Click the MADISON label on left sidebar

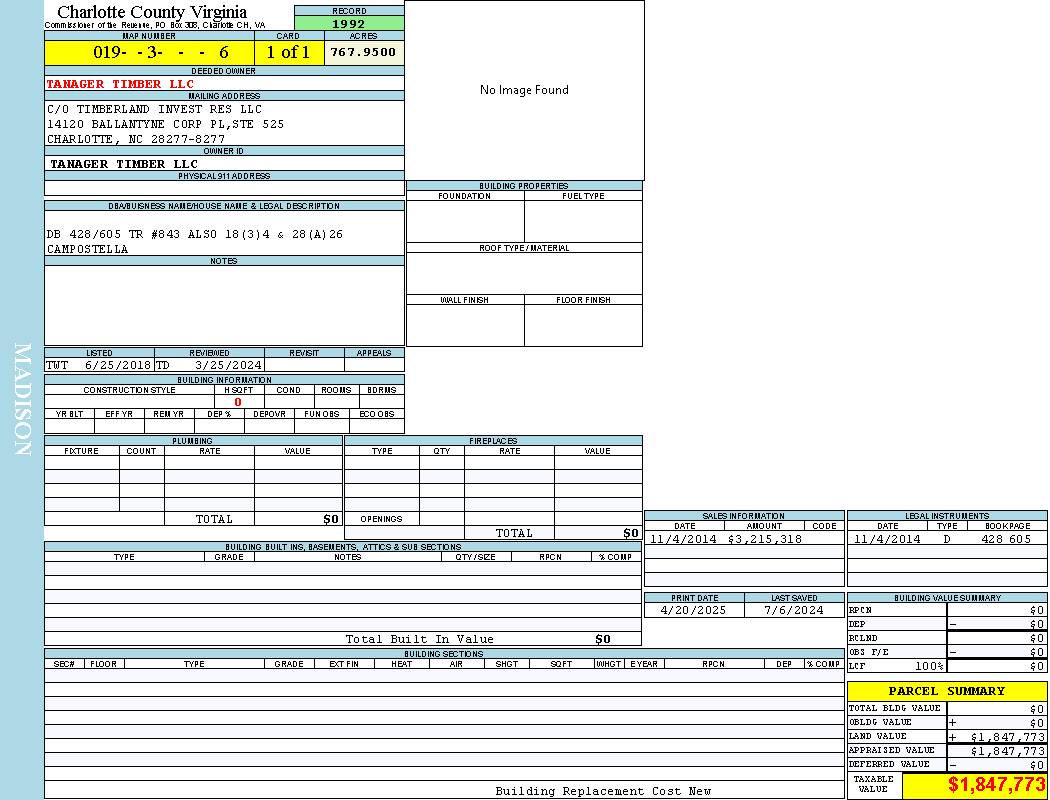click(22, 400)
